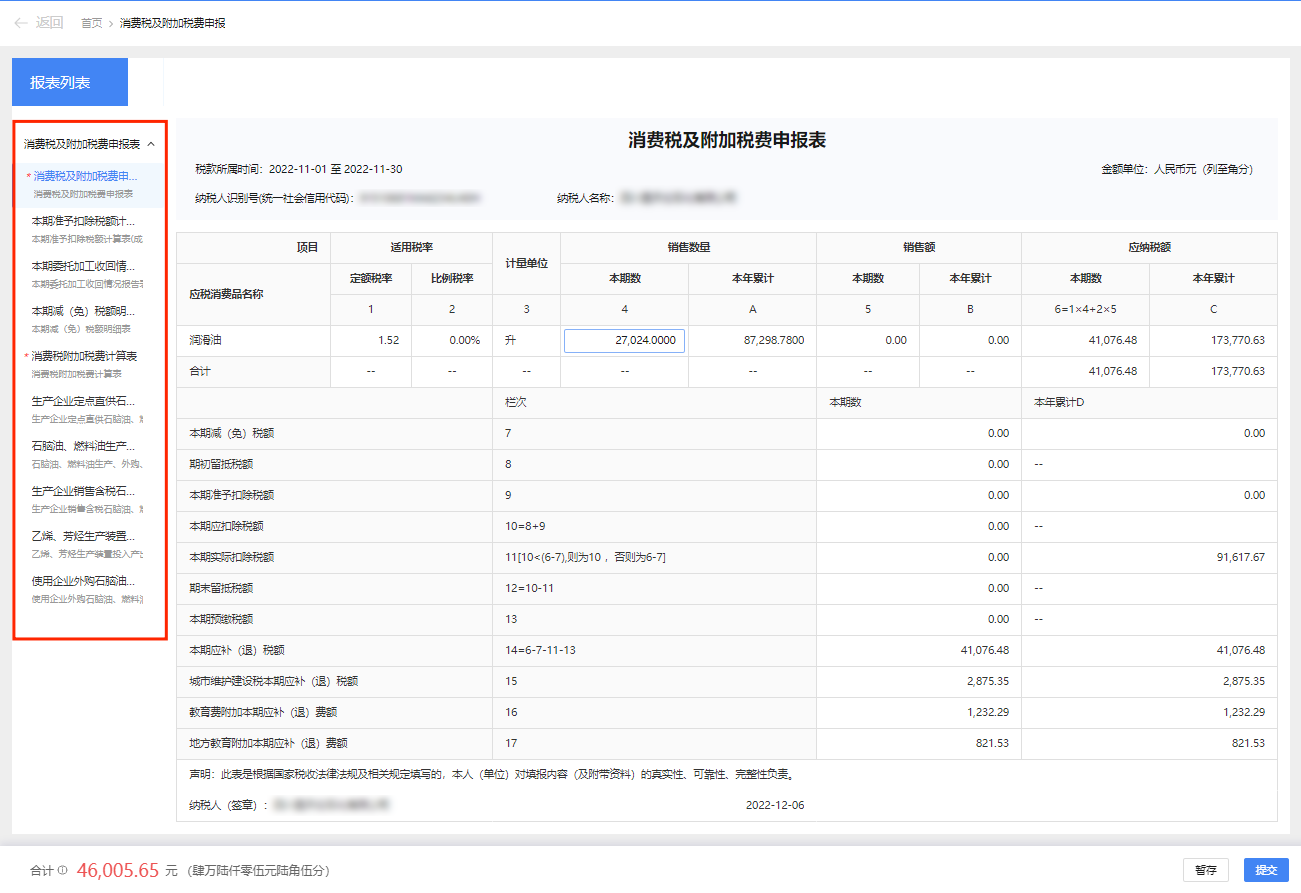
Task: Open 本期委托加工收回情况 report in the sidebar
Action: point(84,266)
